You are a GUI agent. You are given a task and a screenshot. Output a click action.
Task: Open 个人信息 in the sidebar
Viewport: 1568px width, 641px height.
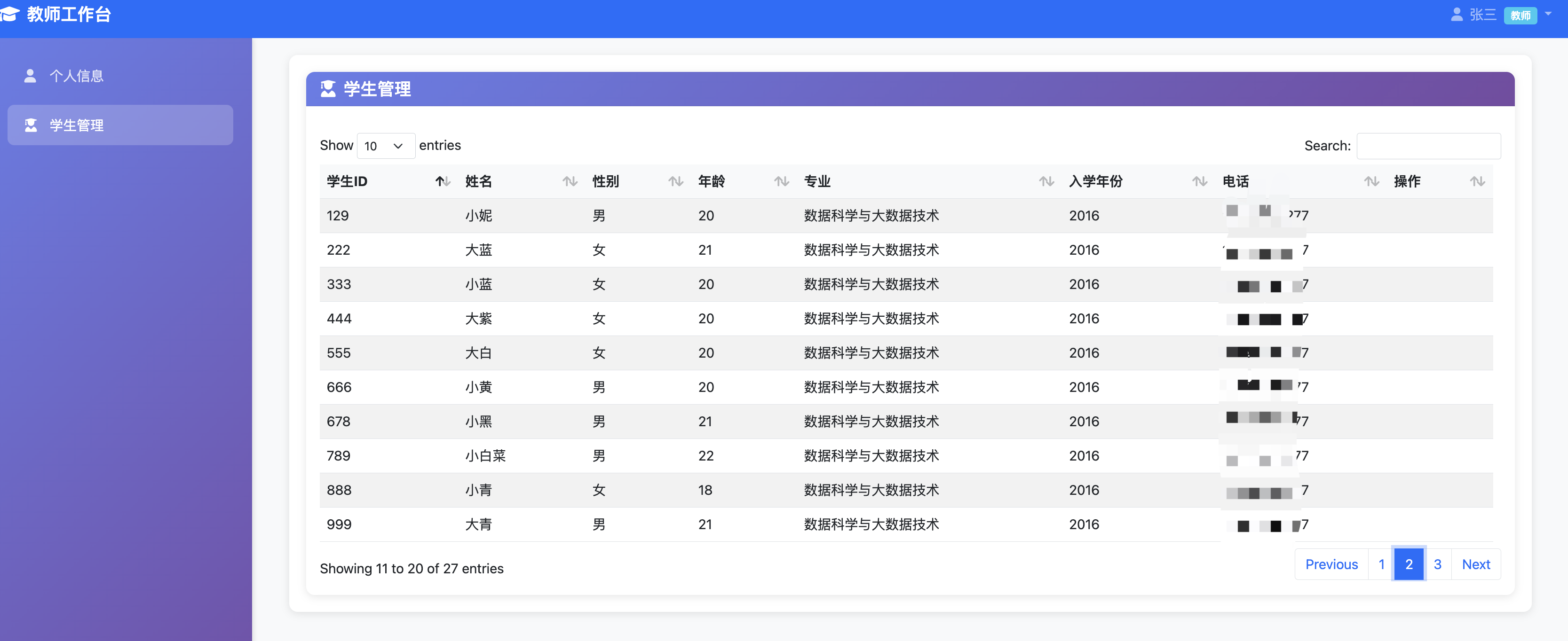[x=76, y=76]
